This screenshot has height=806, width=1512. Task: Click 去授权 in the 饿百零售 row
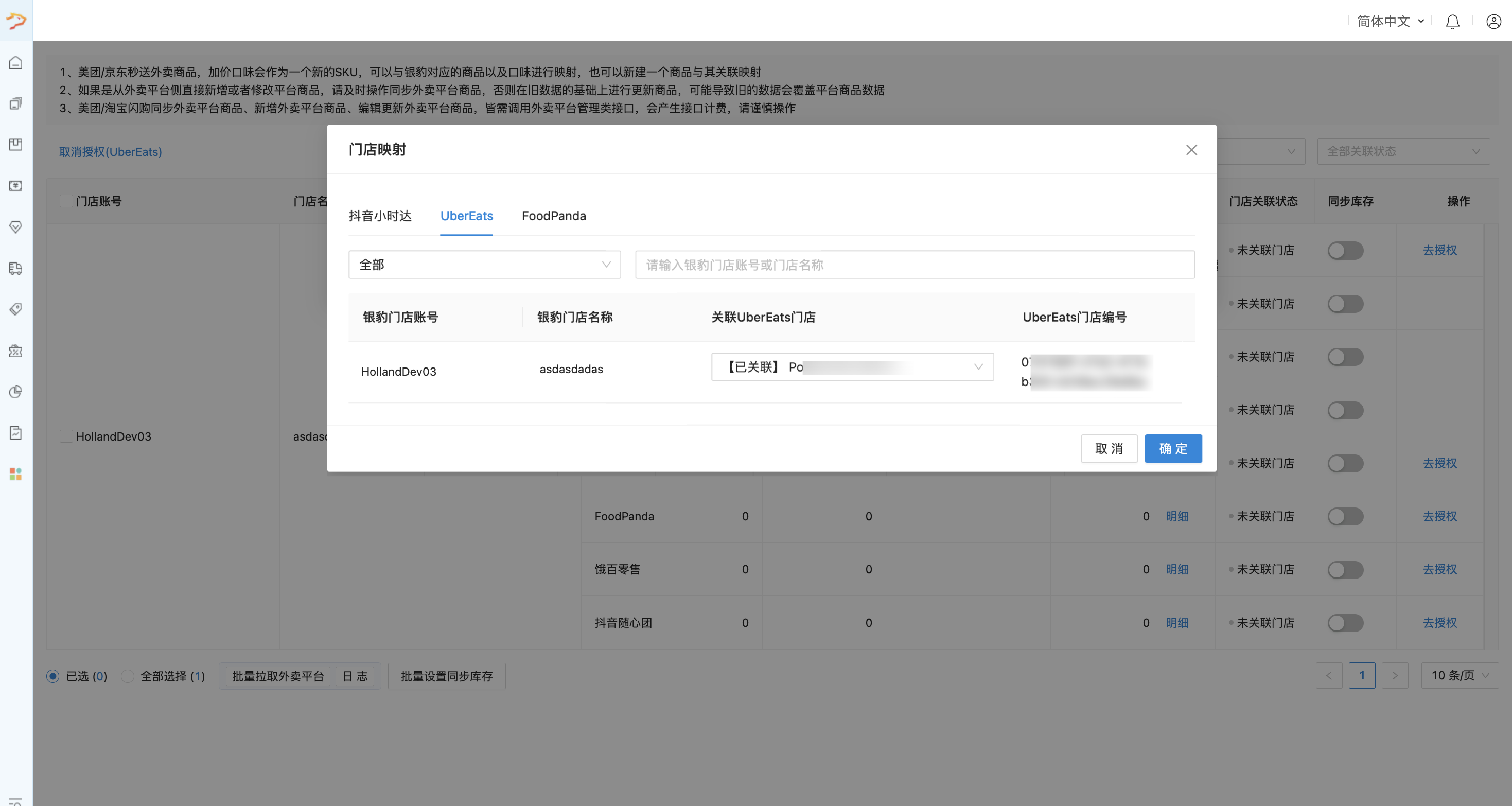pyautogui.click(x=1439, y=569)
